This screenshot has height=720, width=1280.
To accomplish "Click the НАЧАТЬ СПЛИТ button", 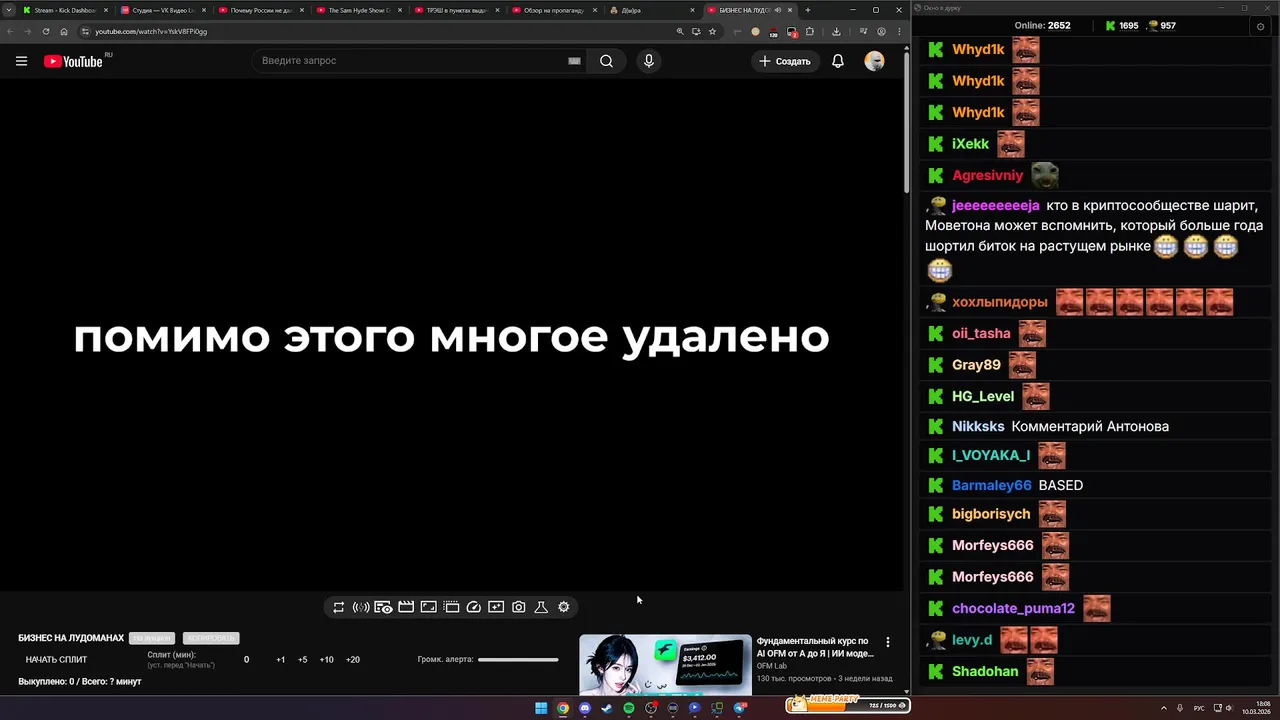I will 56,660.
